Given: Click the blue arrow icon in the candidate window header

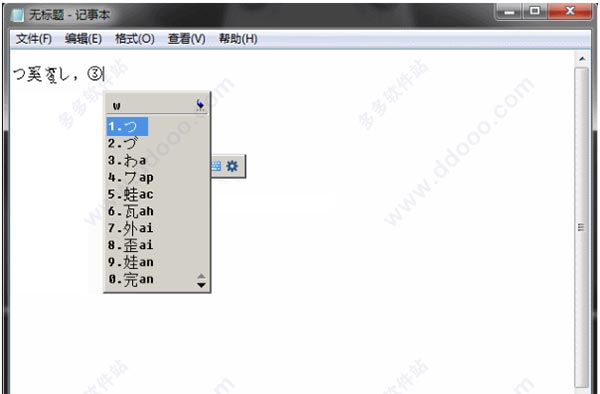Looking at the screenshot, I should tap(200, 104).
